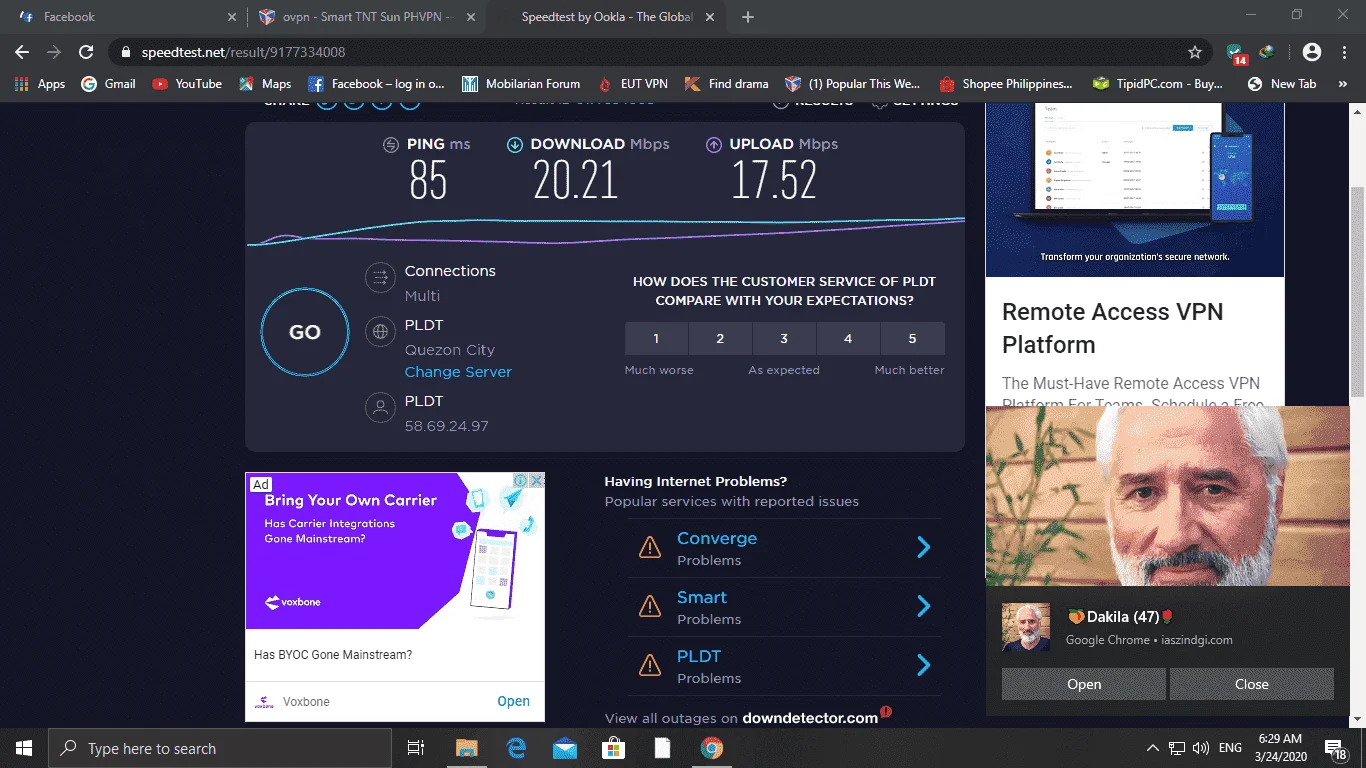The image size is (1366, 768).
Task: Click the Connections multi icon
Action: [380, 277]
